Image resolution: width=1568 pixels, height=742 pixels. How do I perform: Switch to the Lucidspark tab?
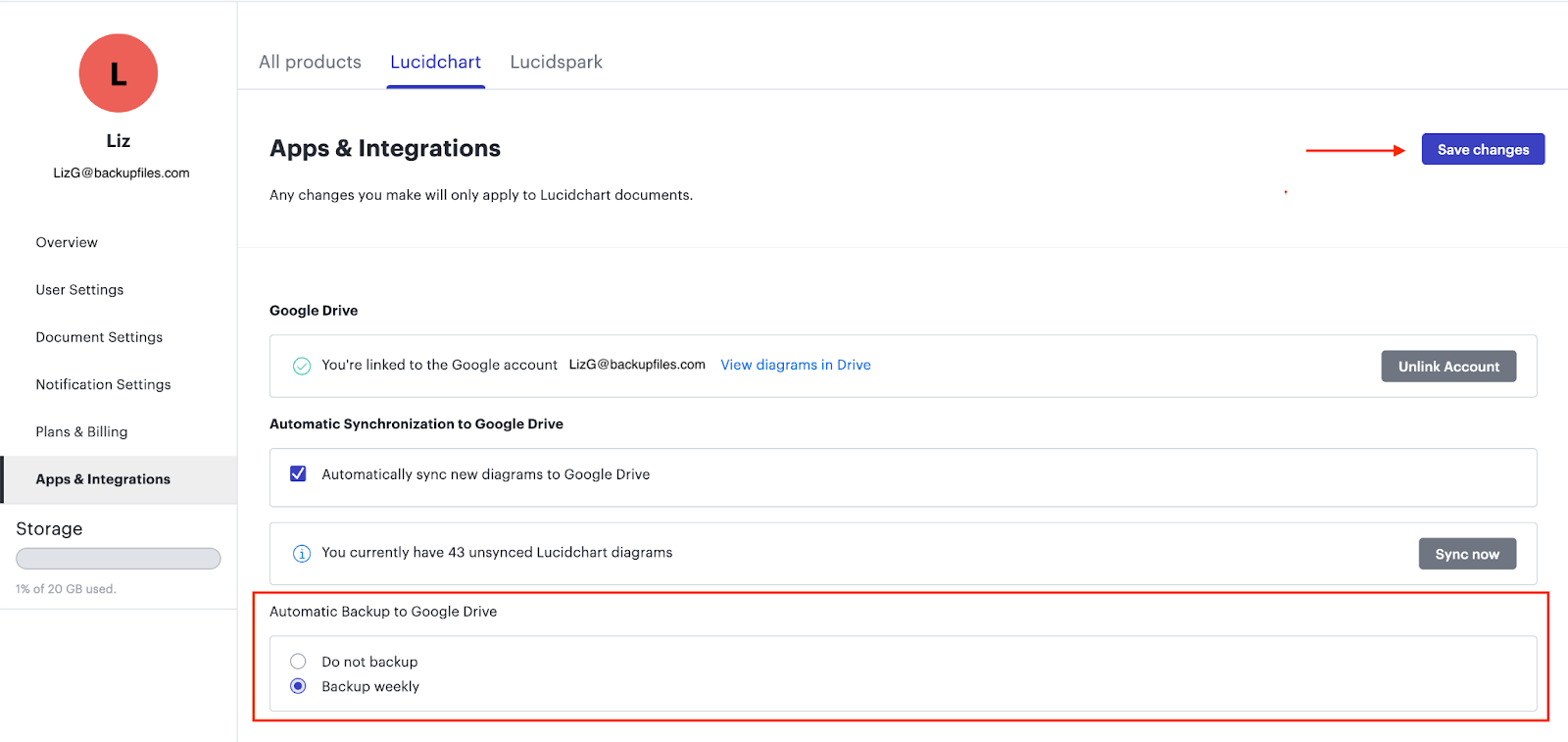(557, 62)
